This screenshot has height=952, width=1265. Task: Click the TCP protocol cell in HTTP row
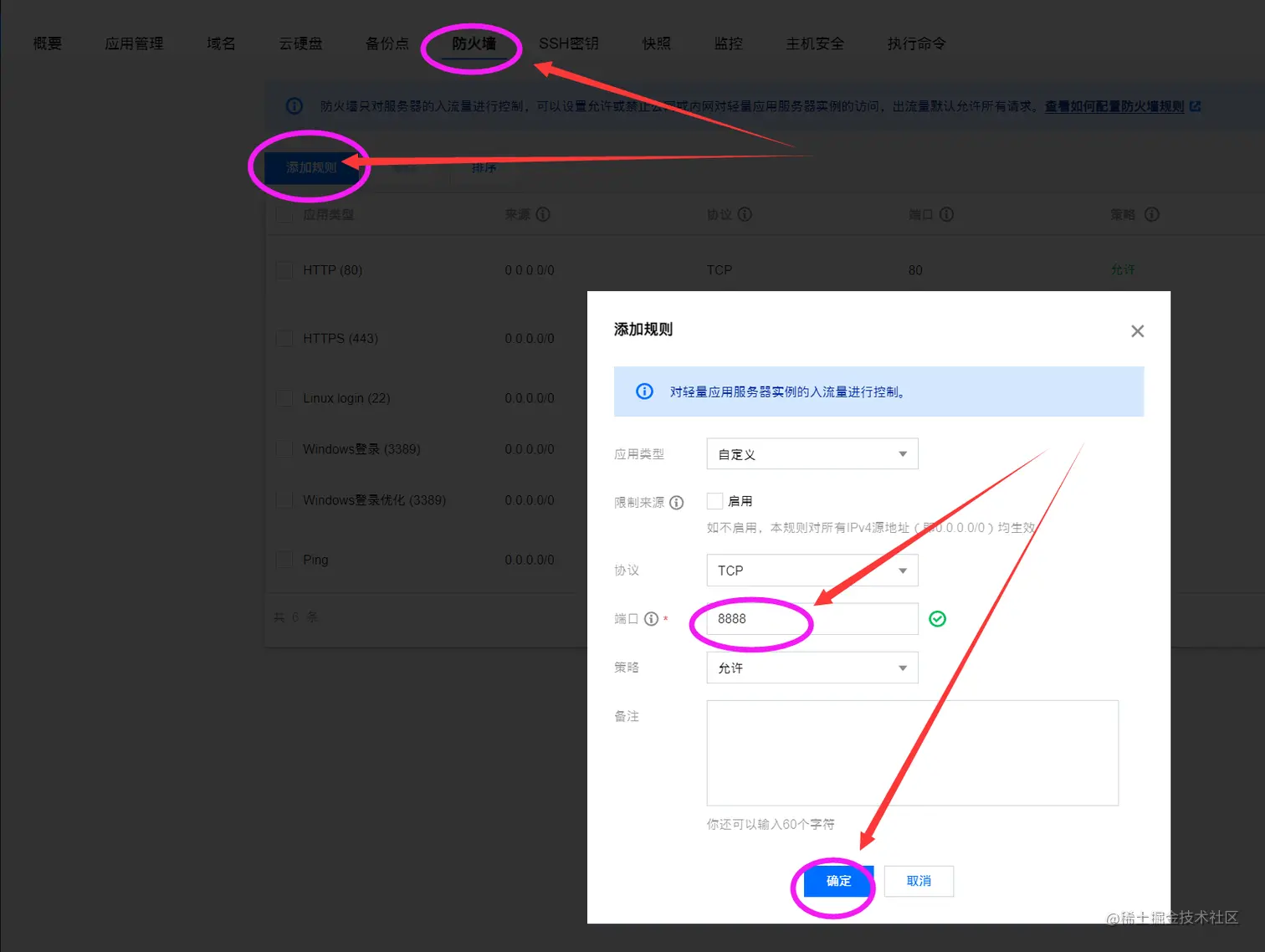(720, 270)
